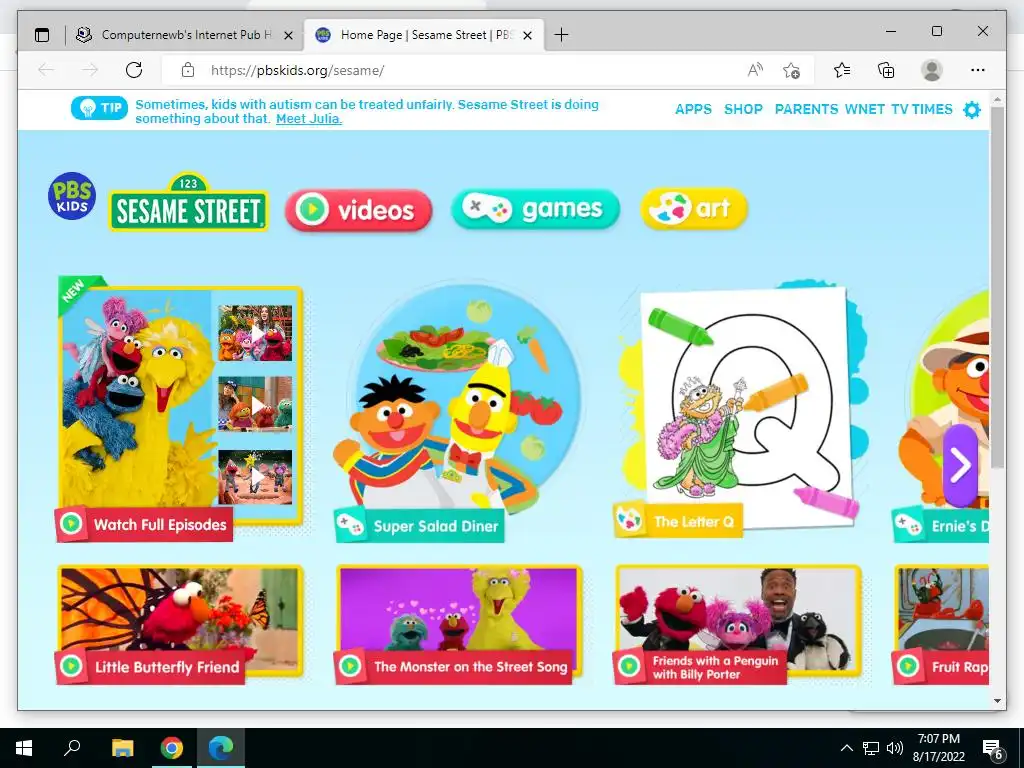Open the art section button
The image size is (1024, 768).
(x=694, y=208)
